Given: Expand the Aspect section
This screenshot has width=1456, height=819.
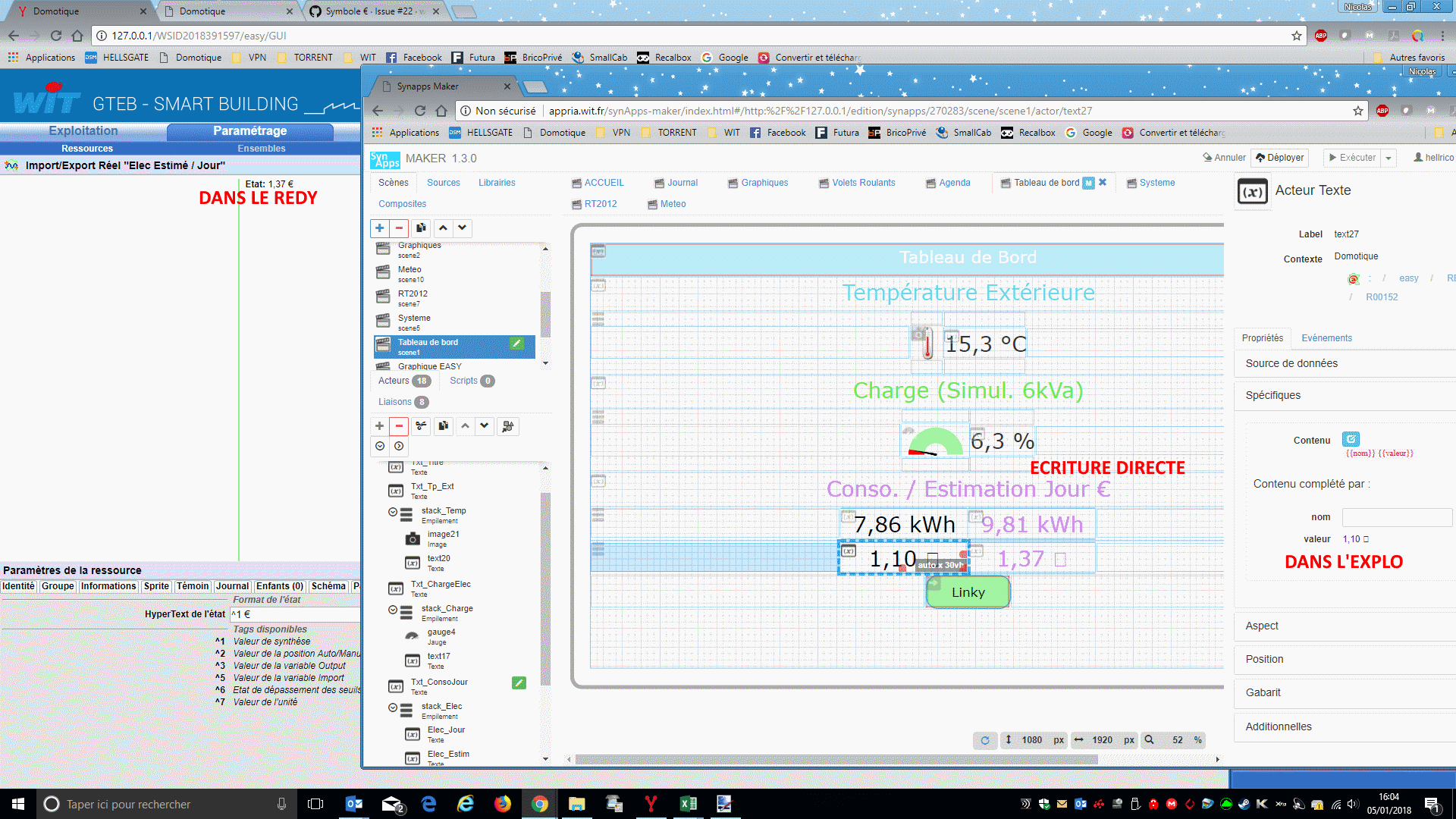Looking at the screenshot, I should [x=1344, y=626].
